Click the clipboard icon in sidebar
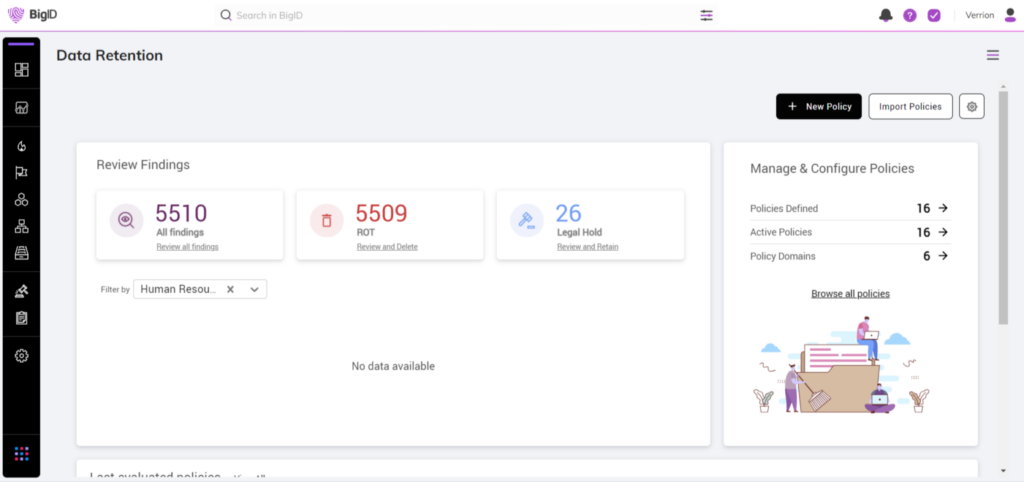 coord(21,318)
